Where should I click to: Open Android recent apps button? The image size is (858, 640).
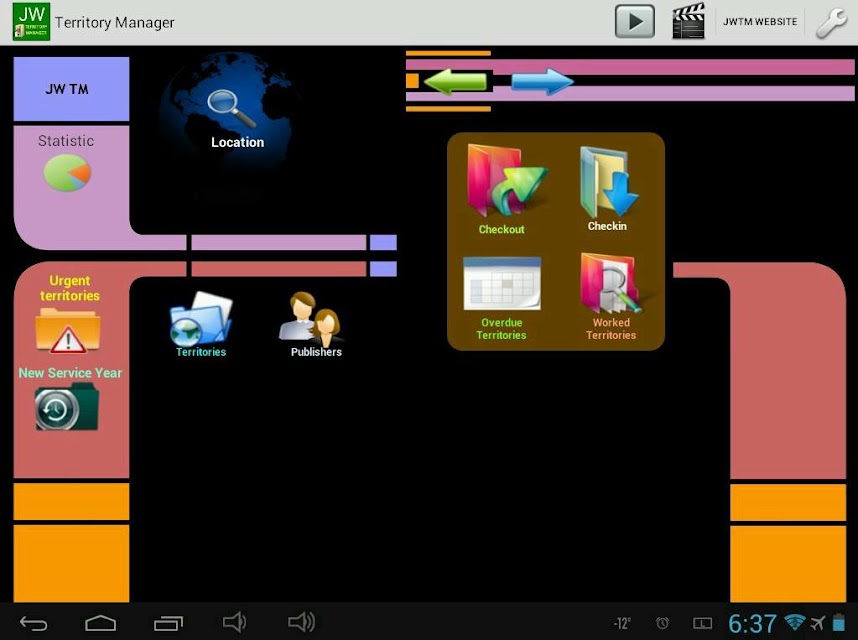coord(169,622)
